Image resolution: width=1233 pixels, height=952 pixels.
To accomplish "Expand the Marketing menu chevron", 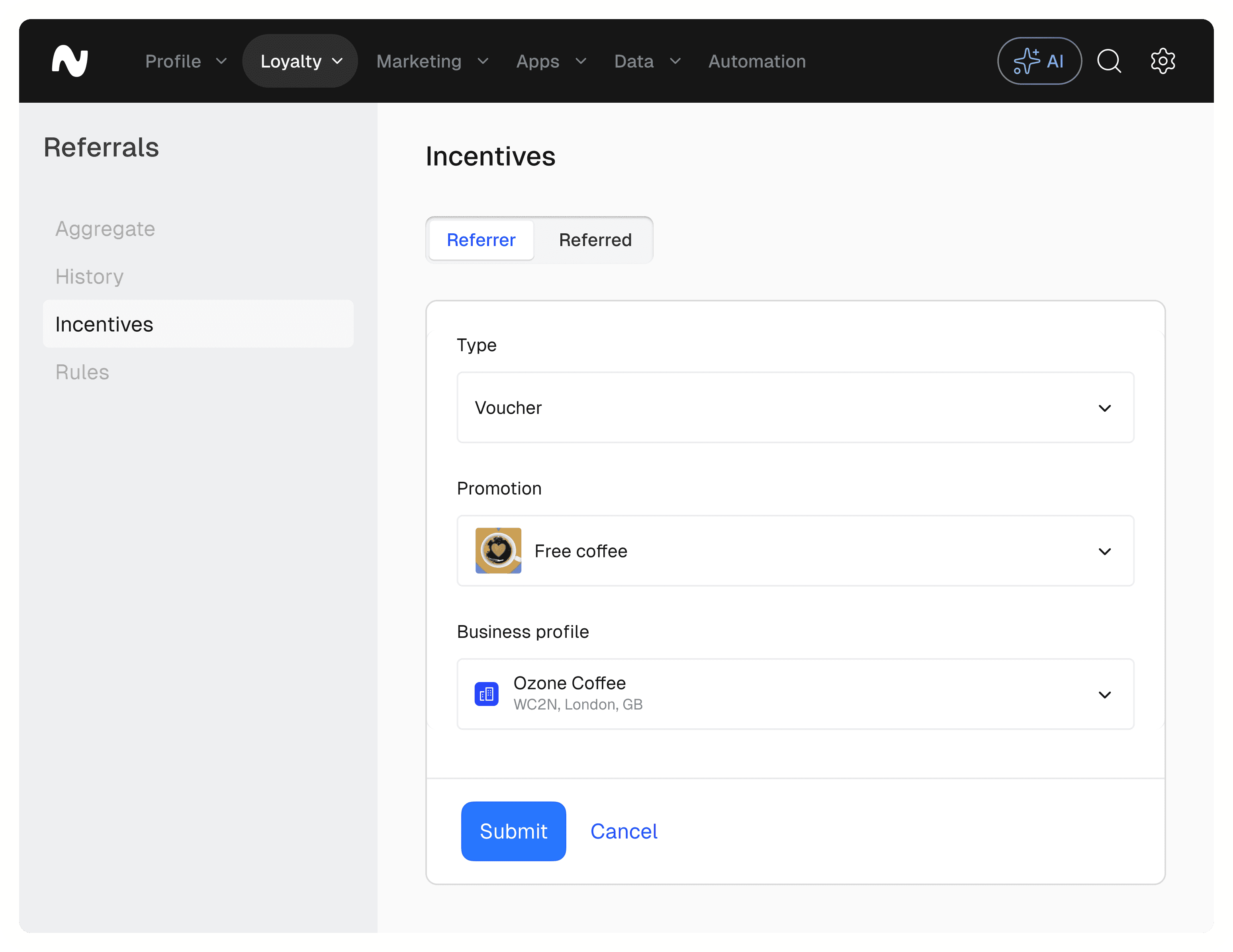I will (483, 61).
